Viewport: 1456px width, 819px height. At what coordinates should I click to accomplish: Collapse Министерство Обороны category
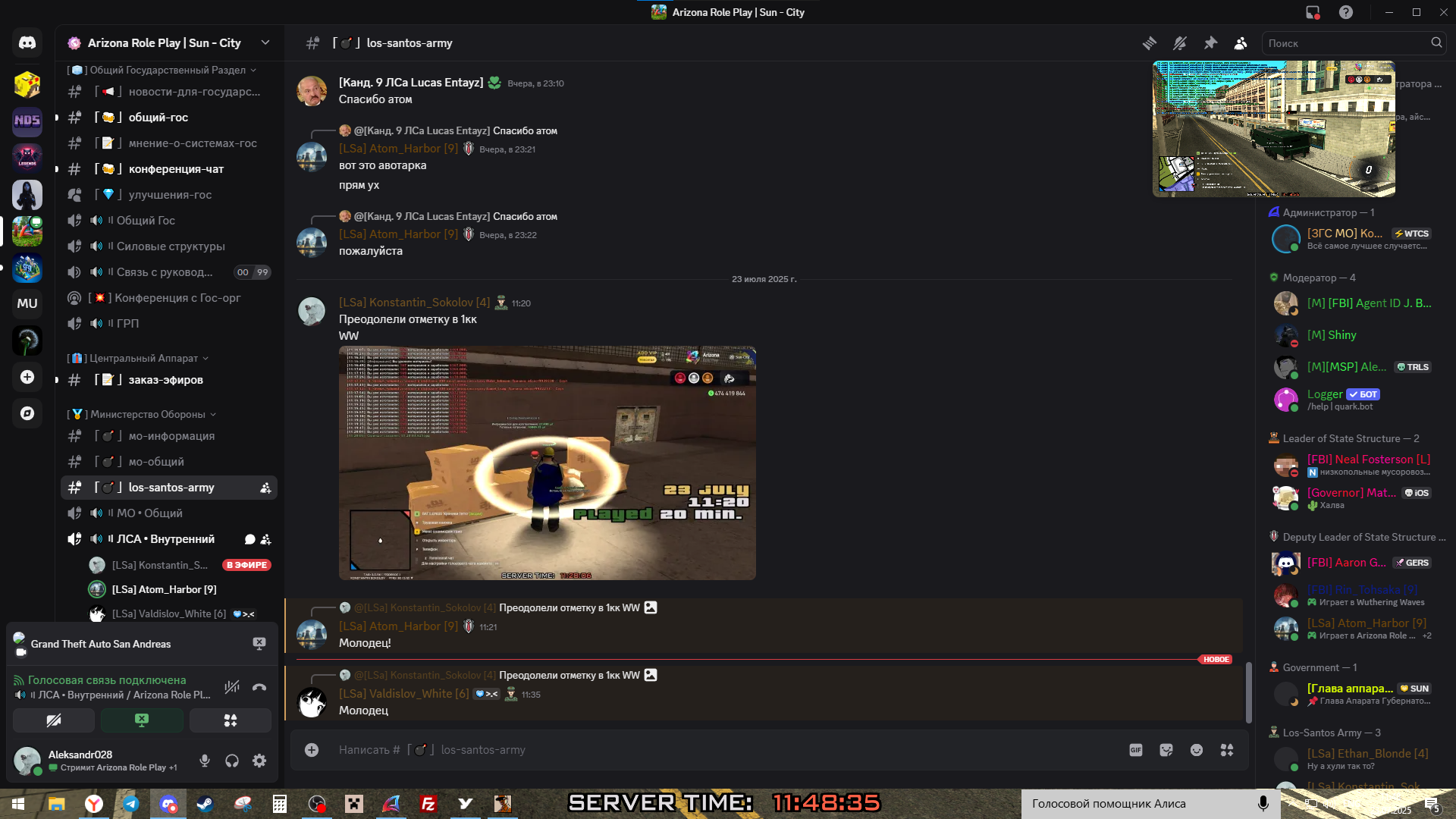[142, 414]
